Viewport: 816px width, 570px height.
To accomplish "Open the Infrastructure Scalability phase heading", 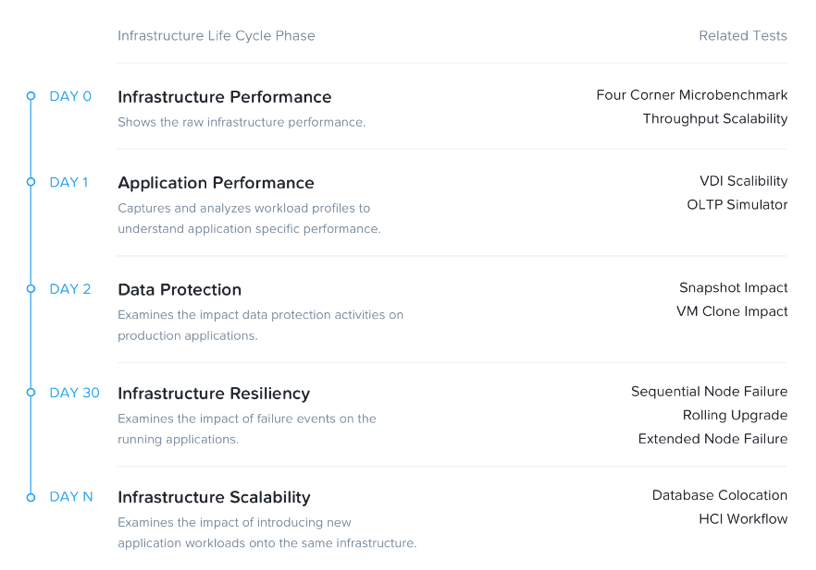I will pos(214,497).
